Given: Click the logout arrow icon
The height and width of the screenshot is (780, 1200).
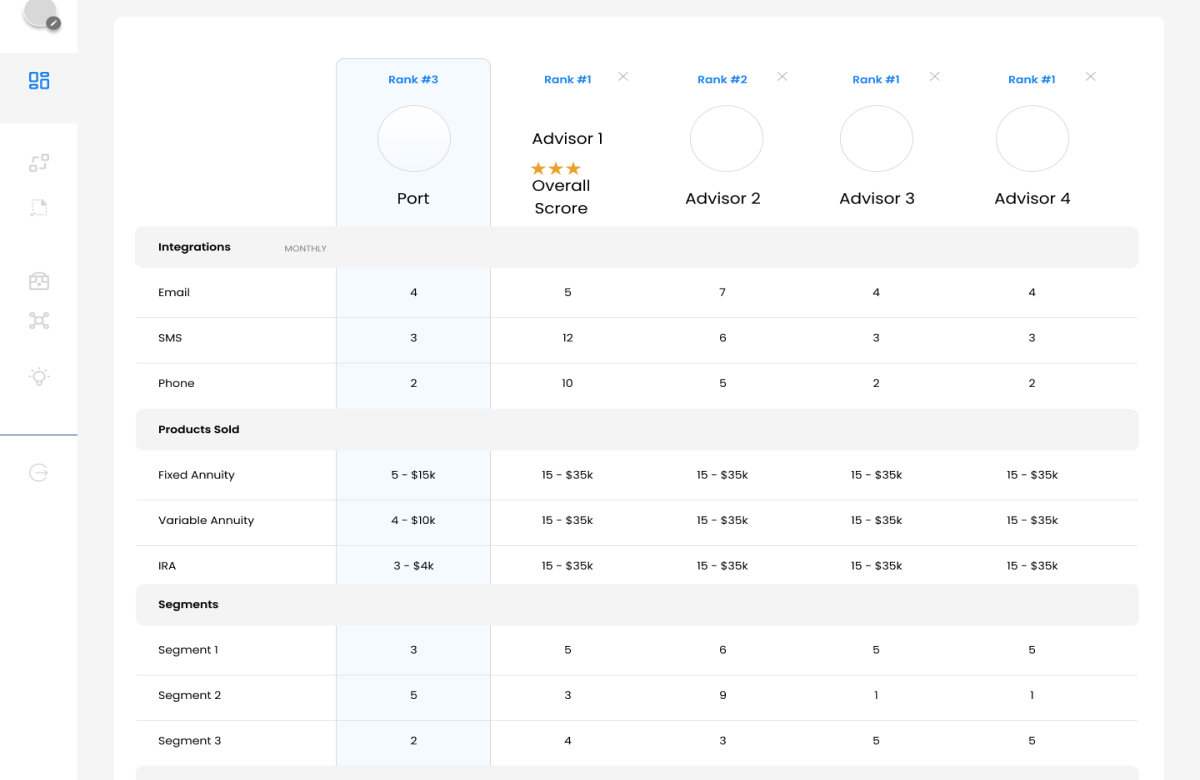Looking at the screenshot, I should (x=39, y=473).
